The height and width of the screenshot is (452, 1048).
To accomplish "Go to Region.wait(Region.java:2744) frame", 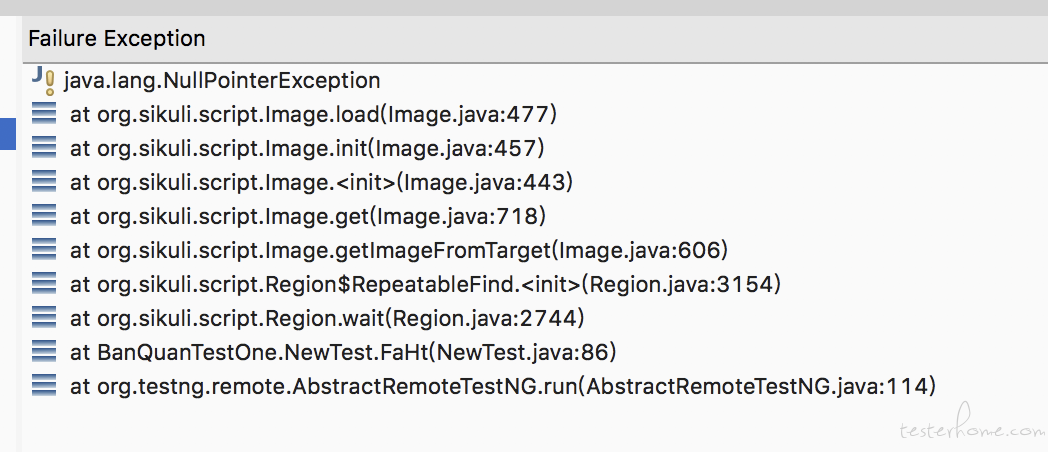I will [x=327, y=318].
